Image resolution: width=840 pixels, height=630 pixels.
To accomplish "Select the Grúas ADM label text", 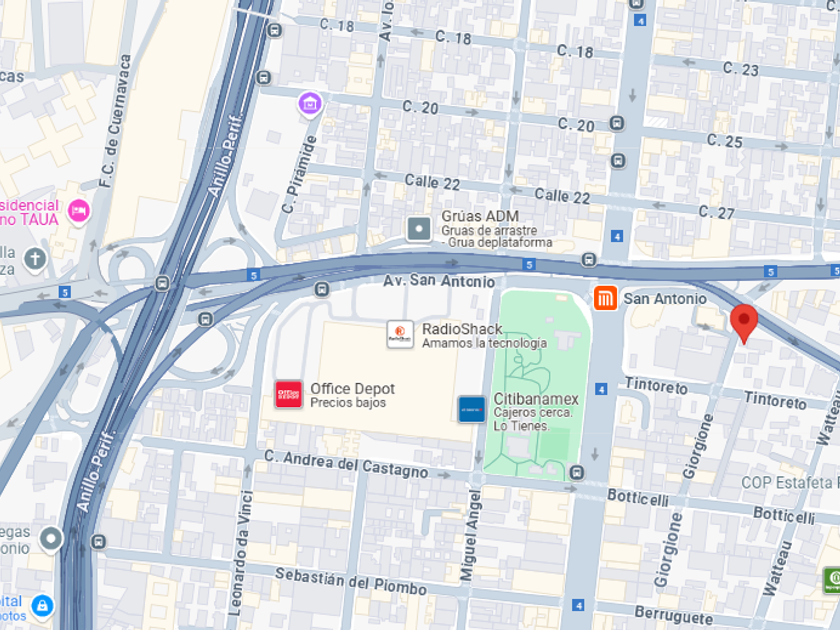I will point(480,216).
